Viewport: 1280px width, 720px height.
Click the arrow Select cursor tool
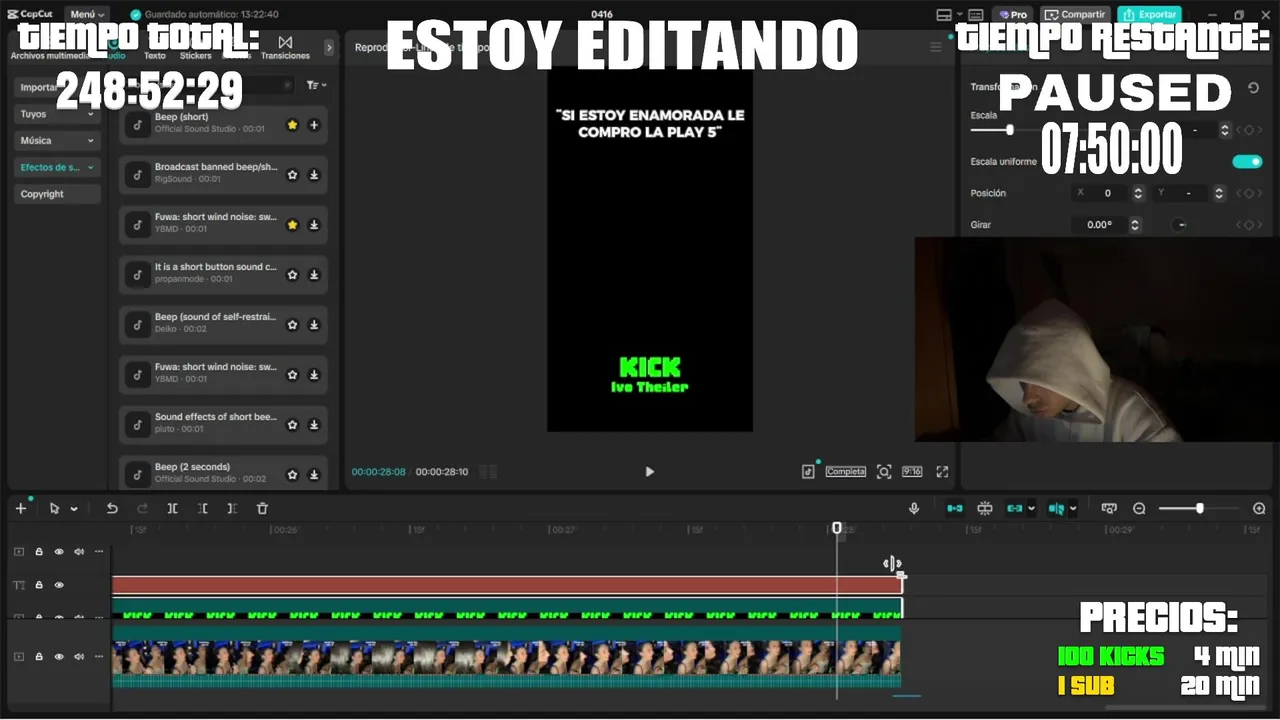(x=55, y=508)
